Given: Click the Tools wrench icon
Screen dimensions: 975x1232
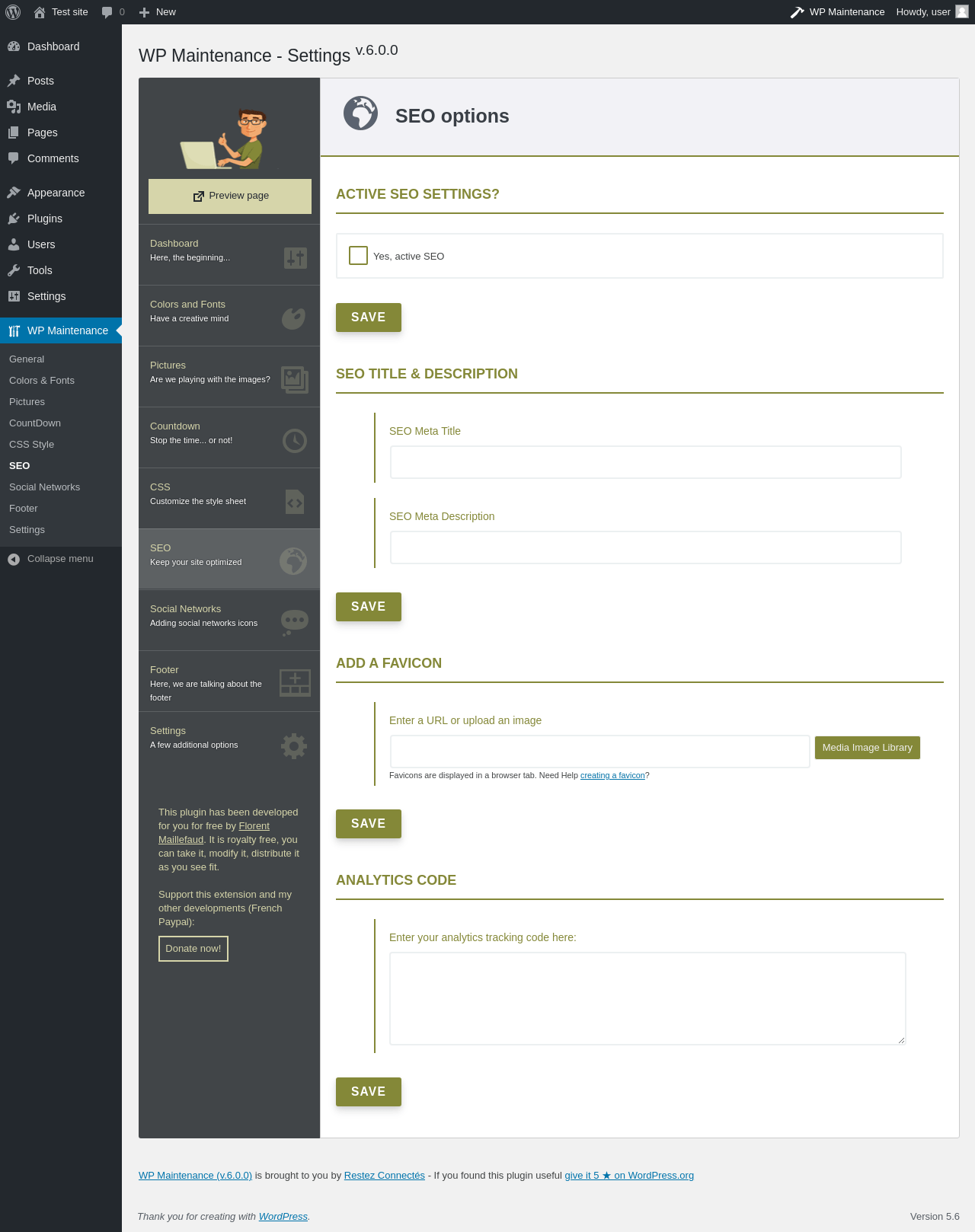Looking at the screenshot, I should pos(14,270).
